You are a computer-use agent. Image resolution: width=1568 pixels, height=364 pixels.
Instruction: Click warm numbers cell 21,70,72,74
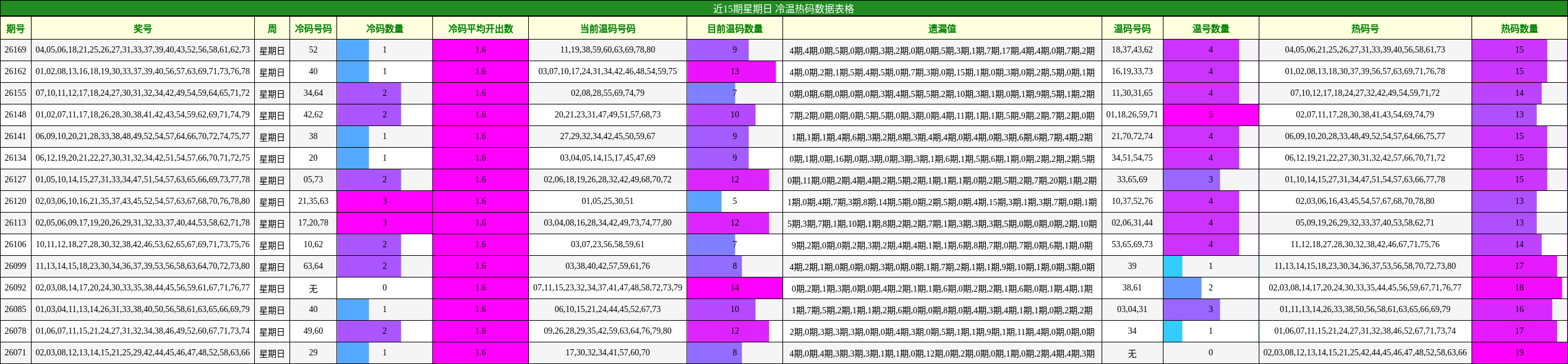pos(1132,137)
